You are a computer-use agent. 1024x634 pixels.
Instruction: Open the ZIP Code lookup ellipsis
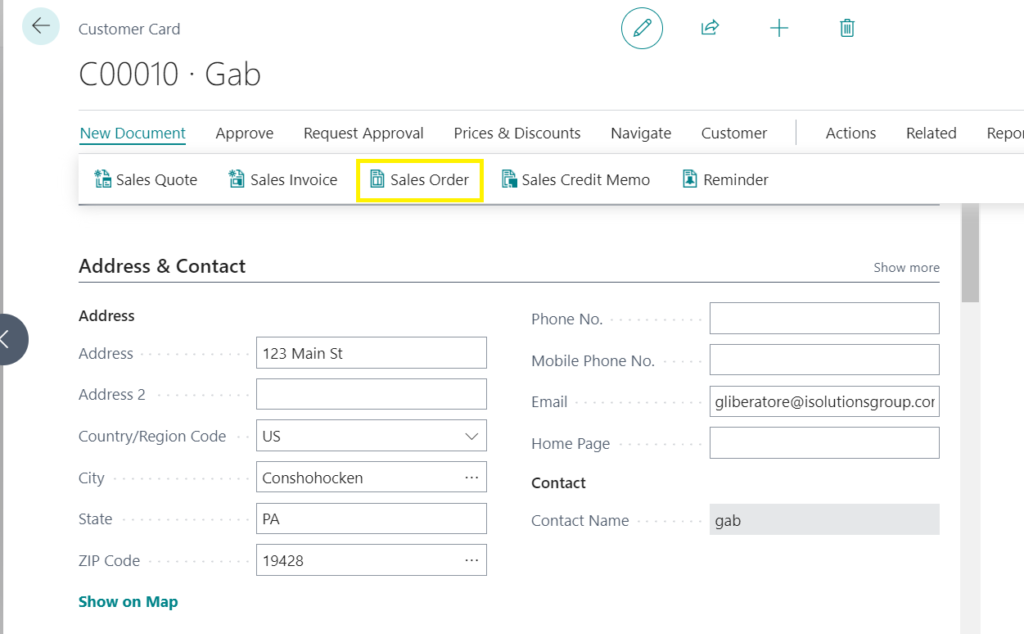[471, 561]
